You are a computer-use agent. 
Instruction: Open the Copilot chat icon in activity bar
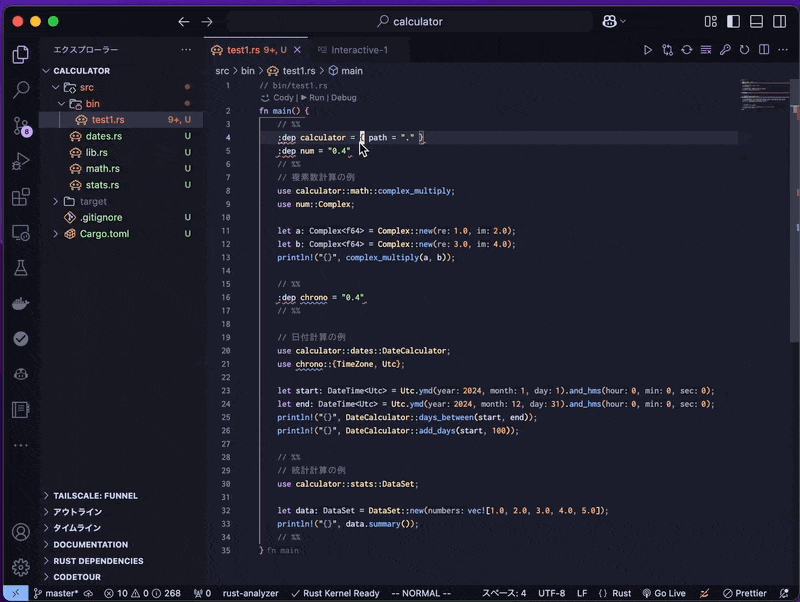pos(20,374)
